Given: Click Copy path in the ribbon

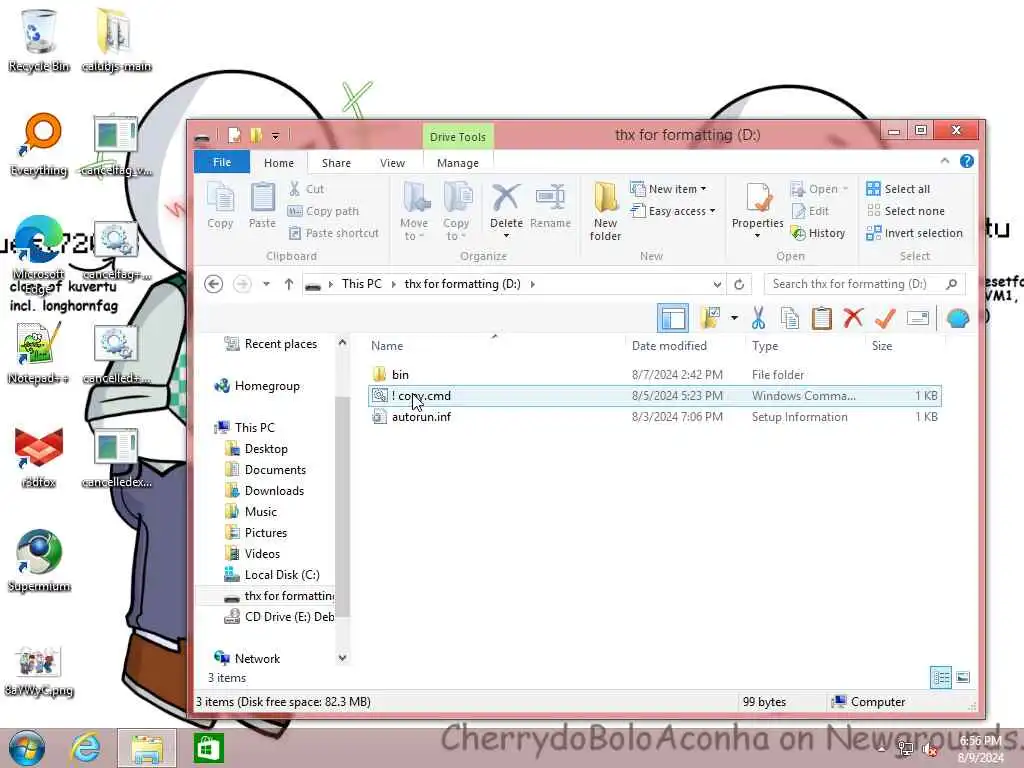Looking at the screenshot, I should point(323,211).
